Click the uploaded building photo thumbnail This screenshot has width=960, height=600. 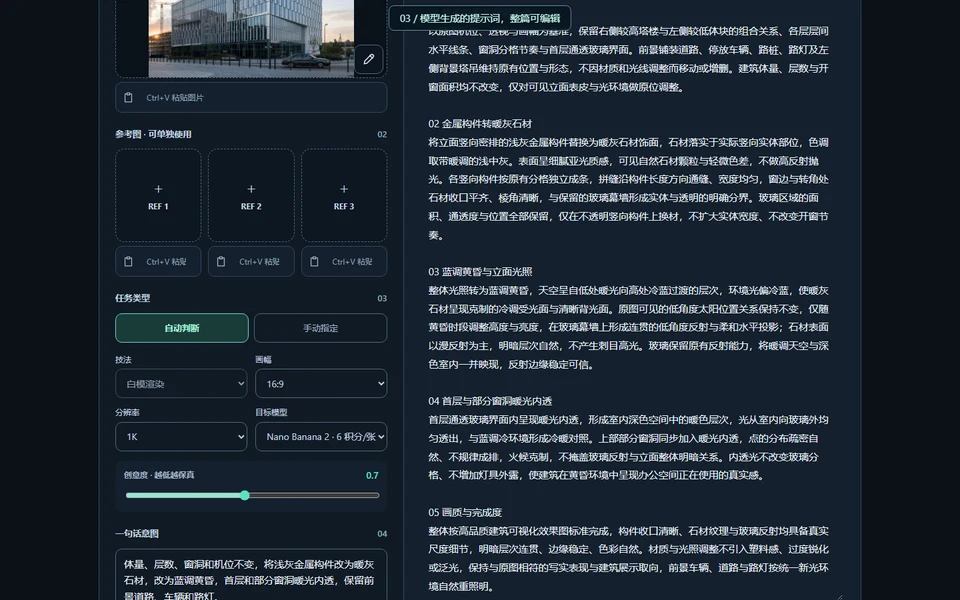point(251,38)
